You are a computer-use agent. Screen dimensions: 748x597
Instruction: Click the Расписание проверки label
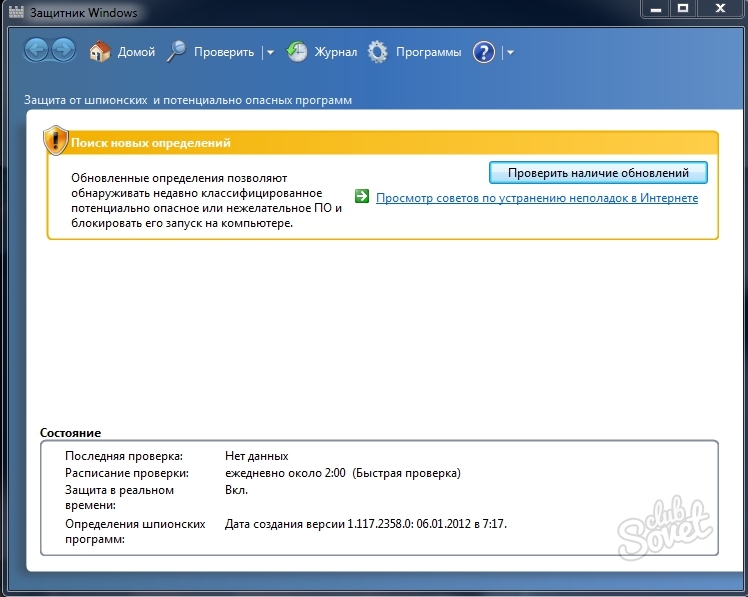(x=127, y=473)
